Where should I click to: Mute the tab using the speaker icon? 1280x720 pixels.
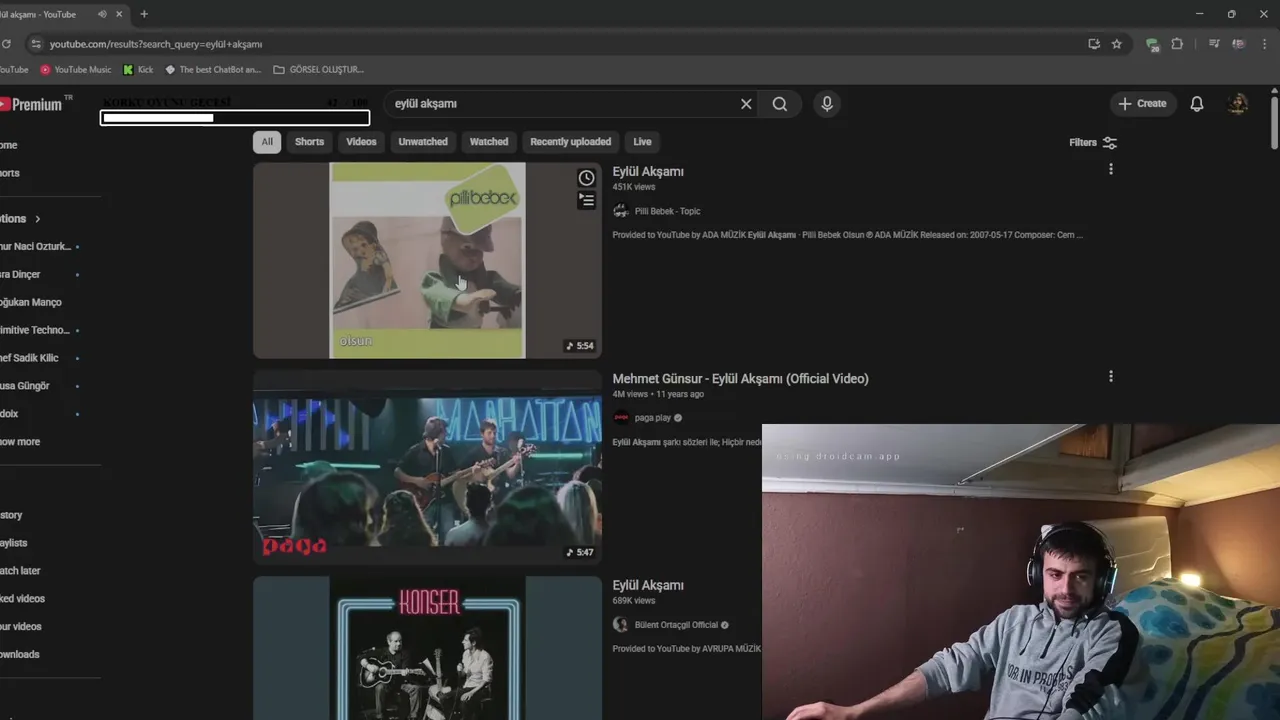(x=103, y=14)
